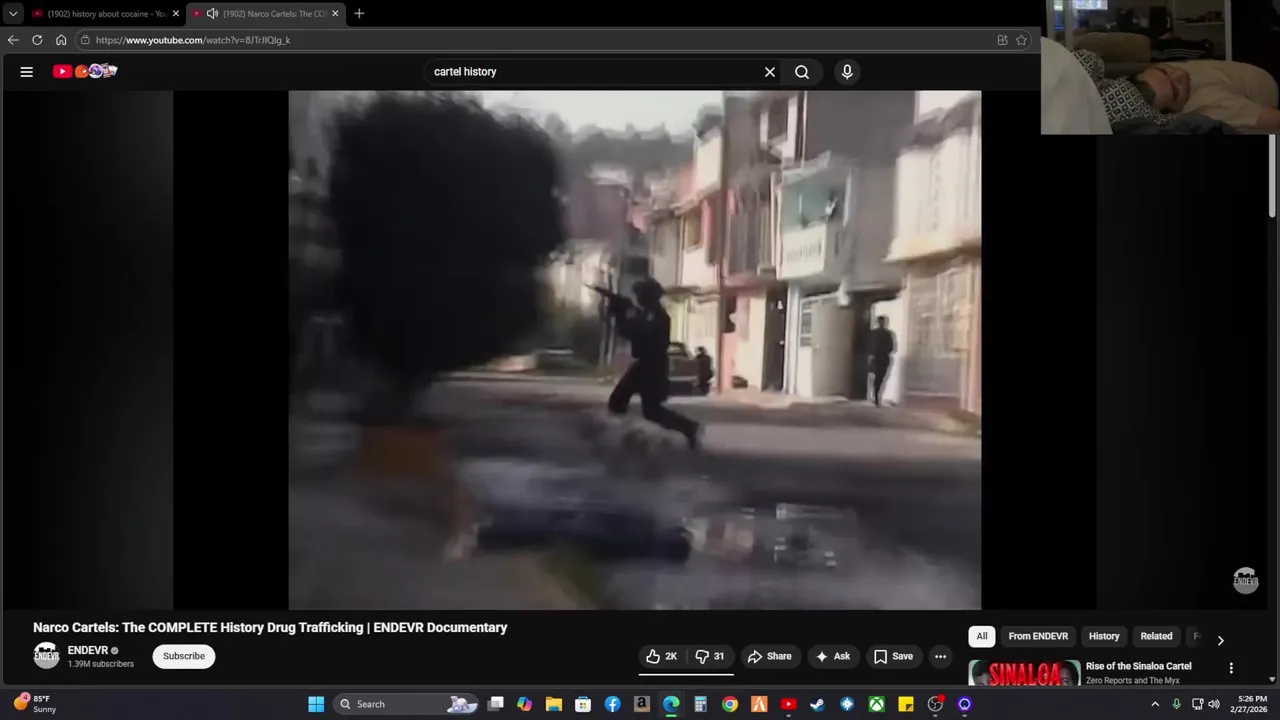Dislike the video with thumbs down
This screenshot has width=1280, height=720.
click(710, 656)
